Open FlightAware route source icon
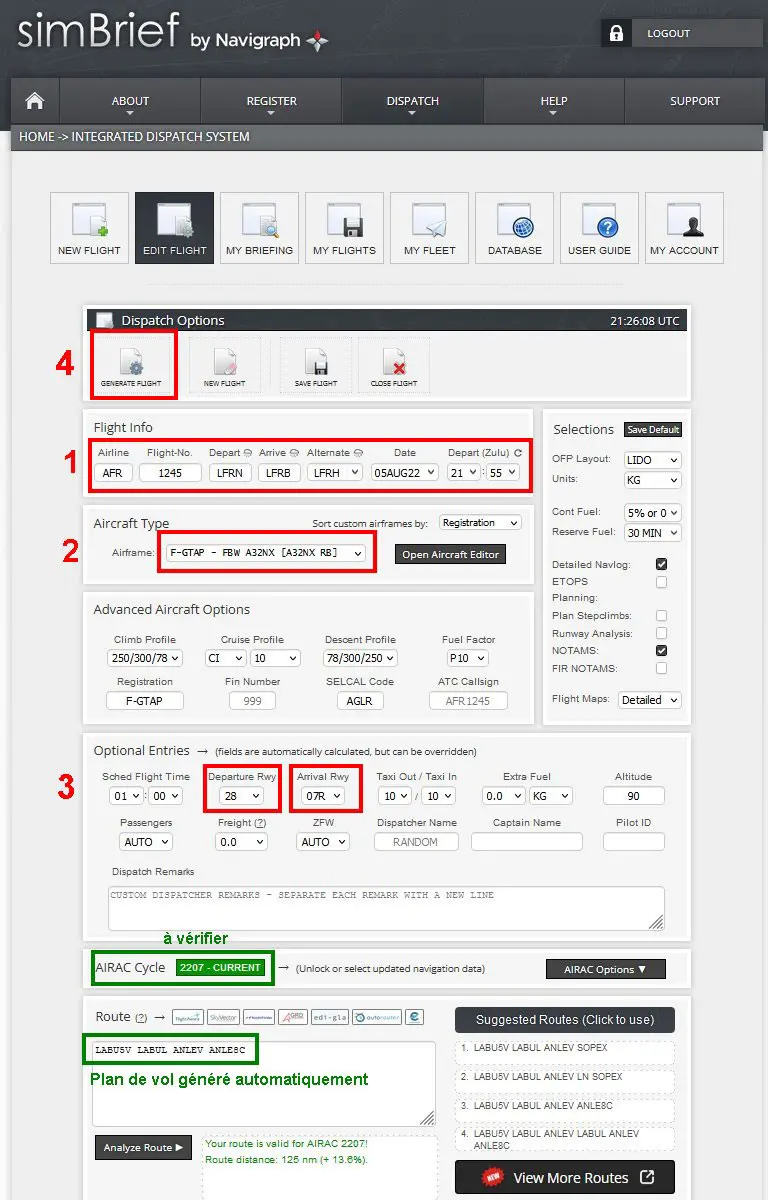This screenshot has height=1200, width=768. click(x=187, y=1017)
